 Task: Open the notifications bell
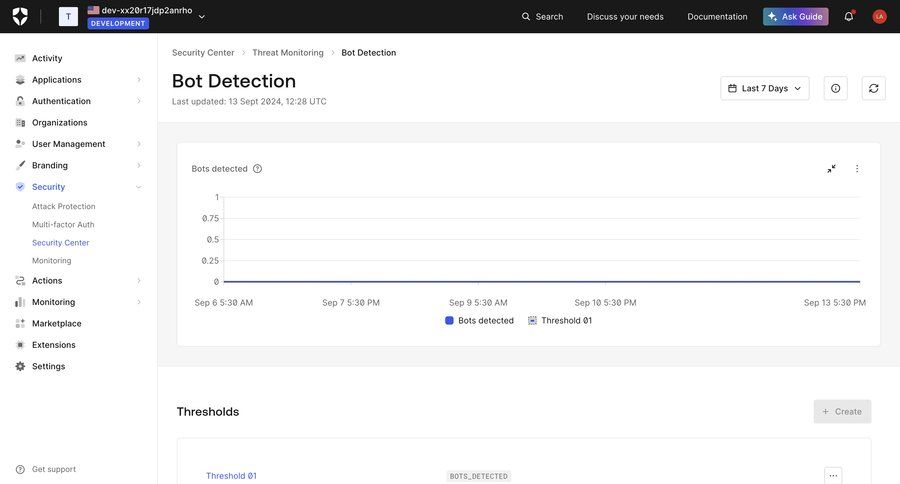(x=849, y=16)
